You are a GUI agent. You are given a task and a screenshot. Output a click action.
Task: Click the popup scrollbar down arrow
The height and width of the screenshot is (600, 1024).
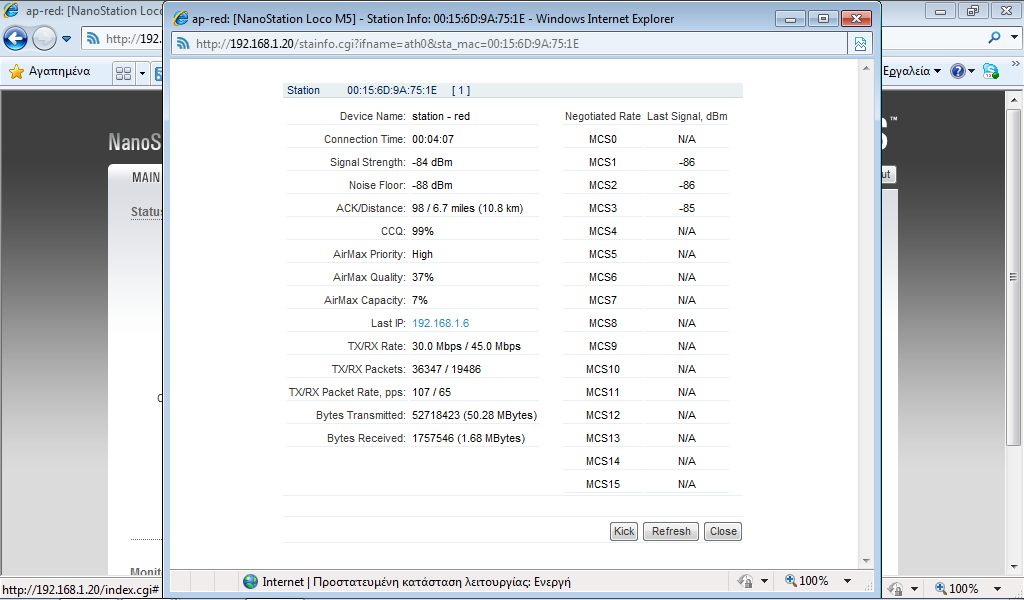[x=866, y=561]
